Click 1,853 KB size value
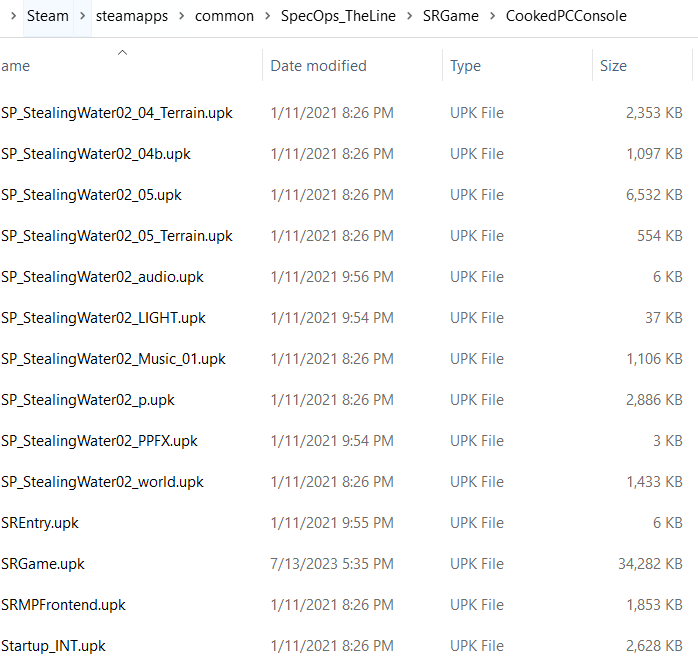 [x=654, y=605]
